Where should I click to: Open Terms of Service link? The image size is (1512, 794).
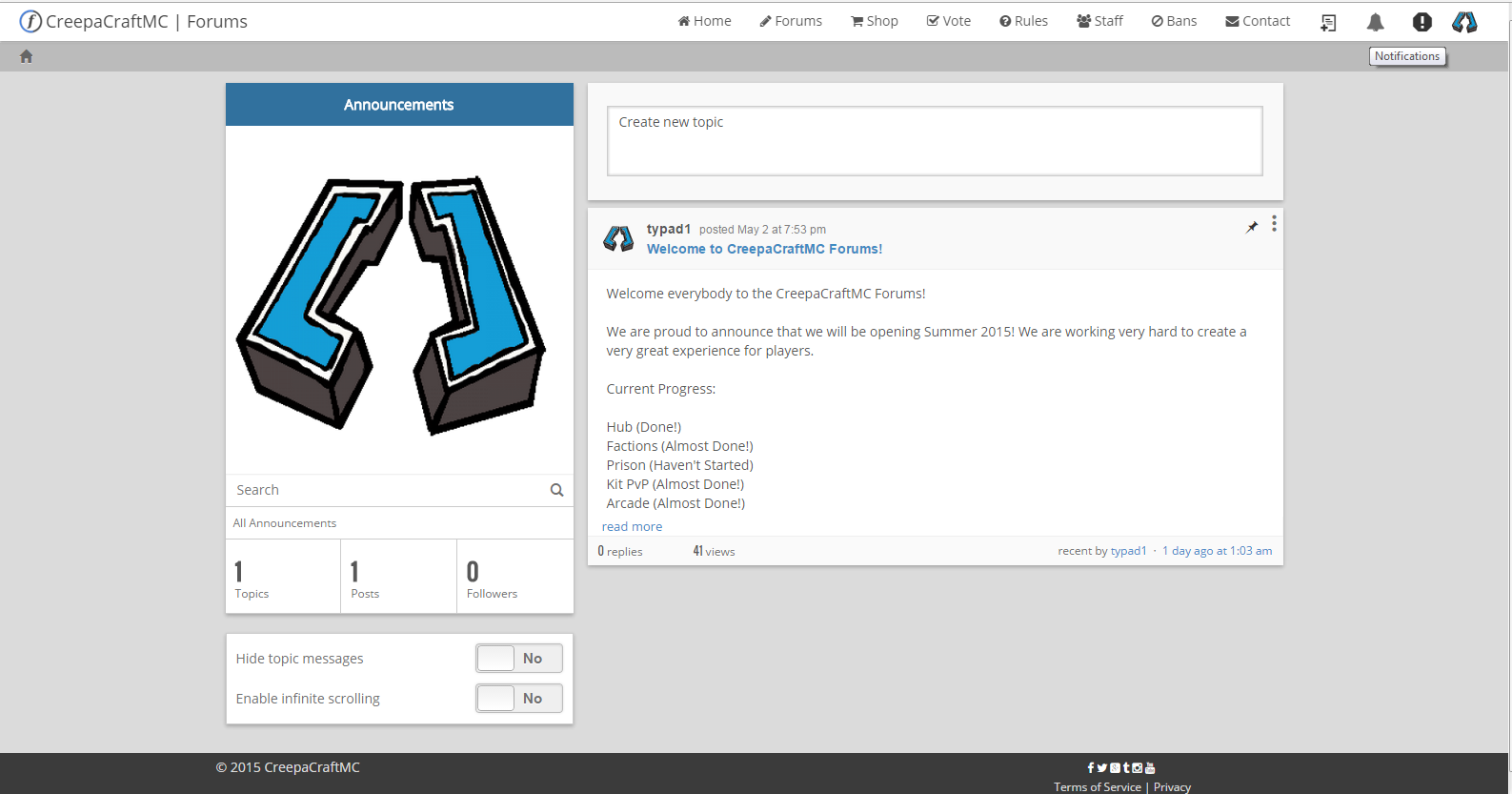point(1097,787)
